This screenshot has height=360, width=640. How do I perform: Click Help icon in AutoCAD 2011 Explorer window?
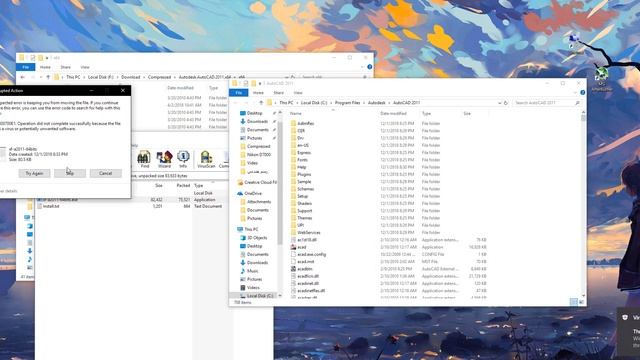click(x=582, y=93)
